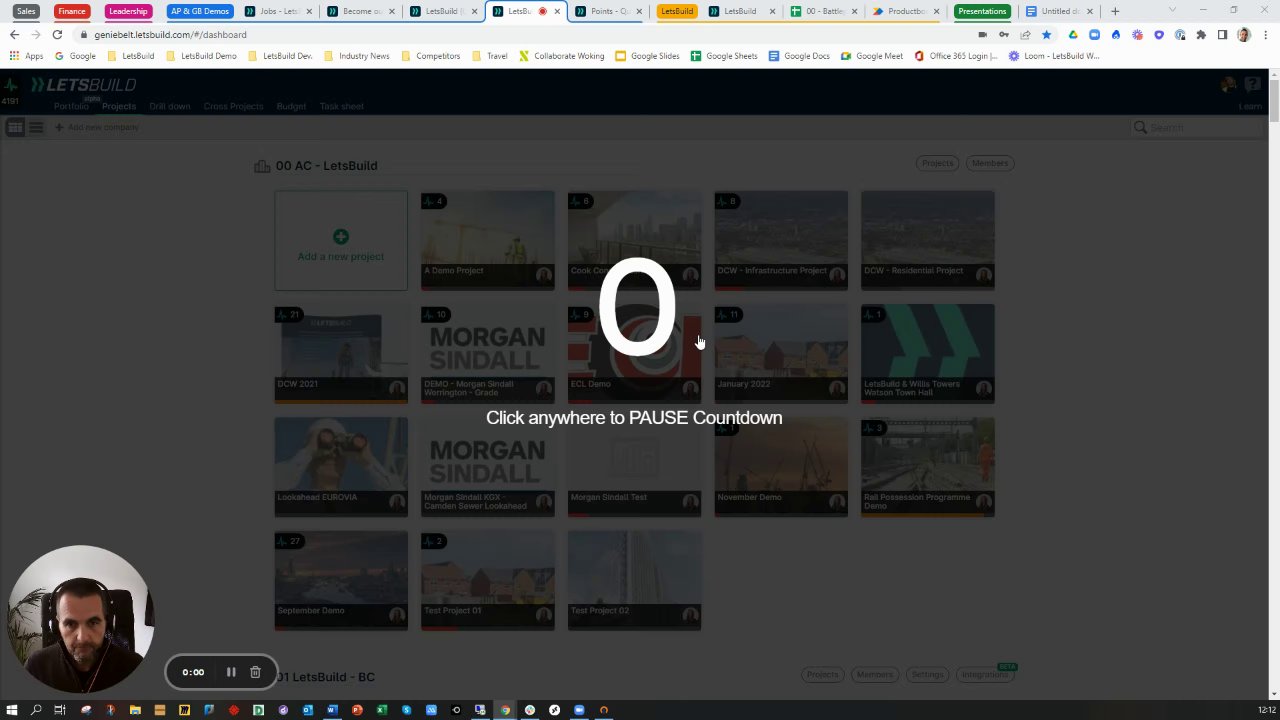Open Windows taskbar search
Image resolution: width=1280 pixels, height=720 pixels.
36,710
